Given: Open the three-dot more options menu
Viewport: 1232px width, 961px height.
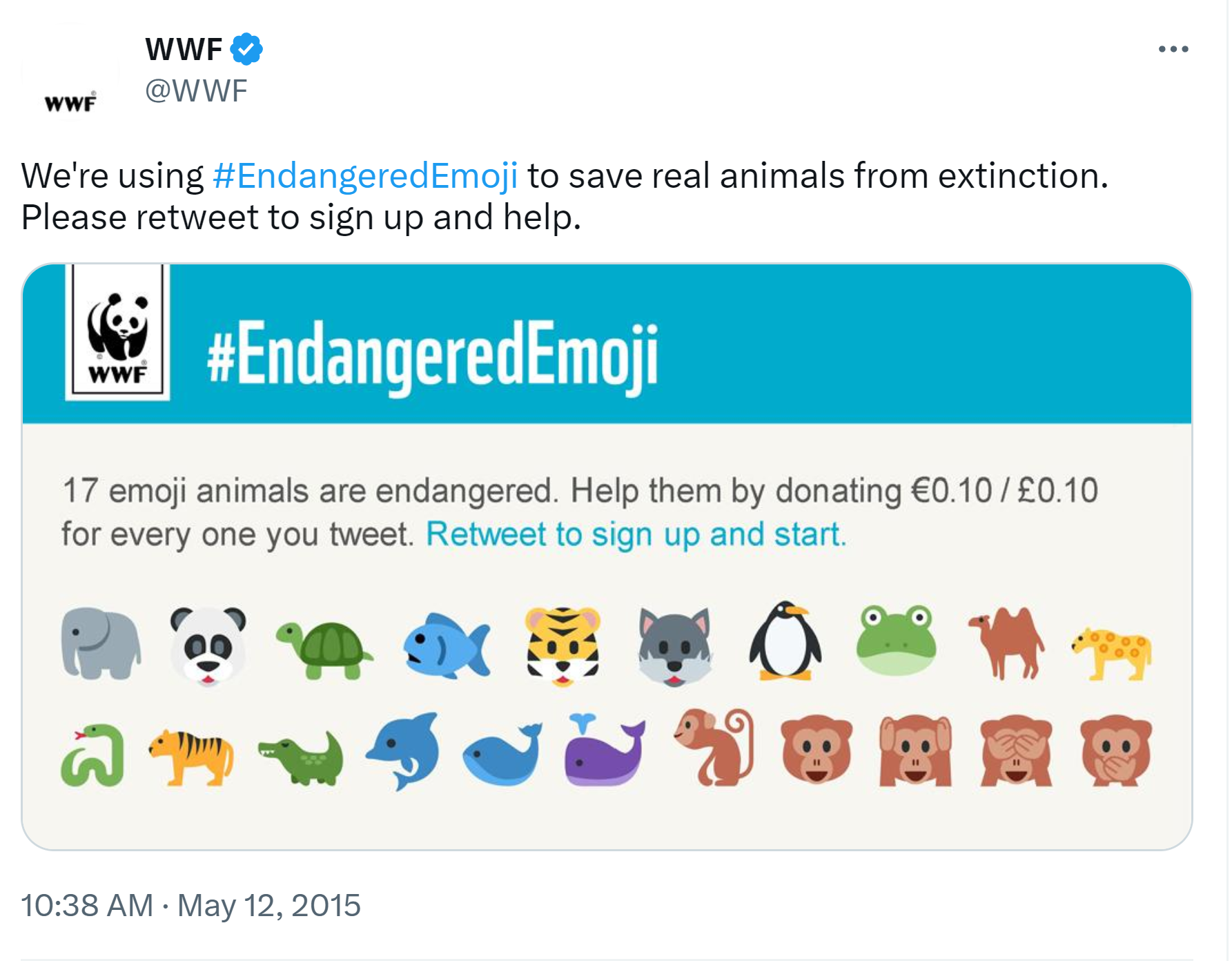Looking at the screenshot, I should tap(1173, 49).
